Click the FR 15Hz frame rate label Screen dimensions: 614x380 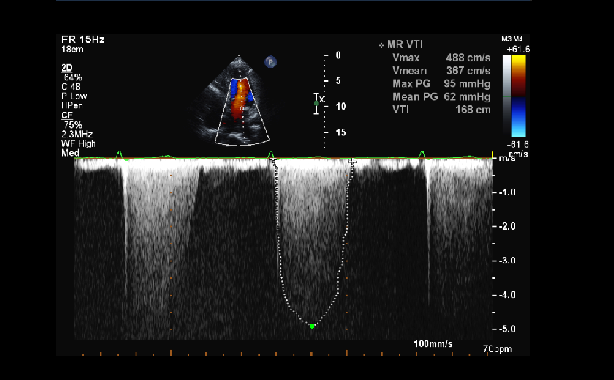83,40
